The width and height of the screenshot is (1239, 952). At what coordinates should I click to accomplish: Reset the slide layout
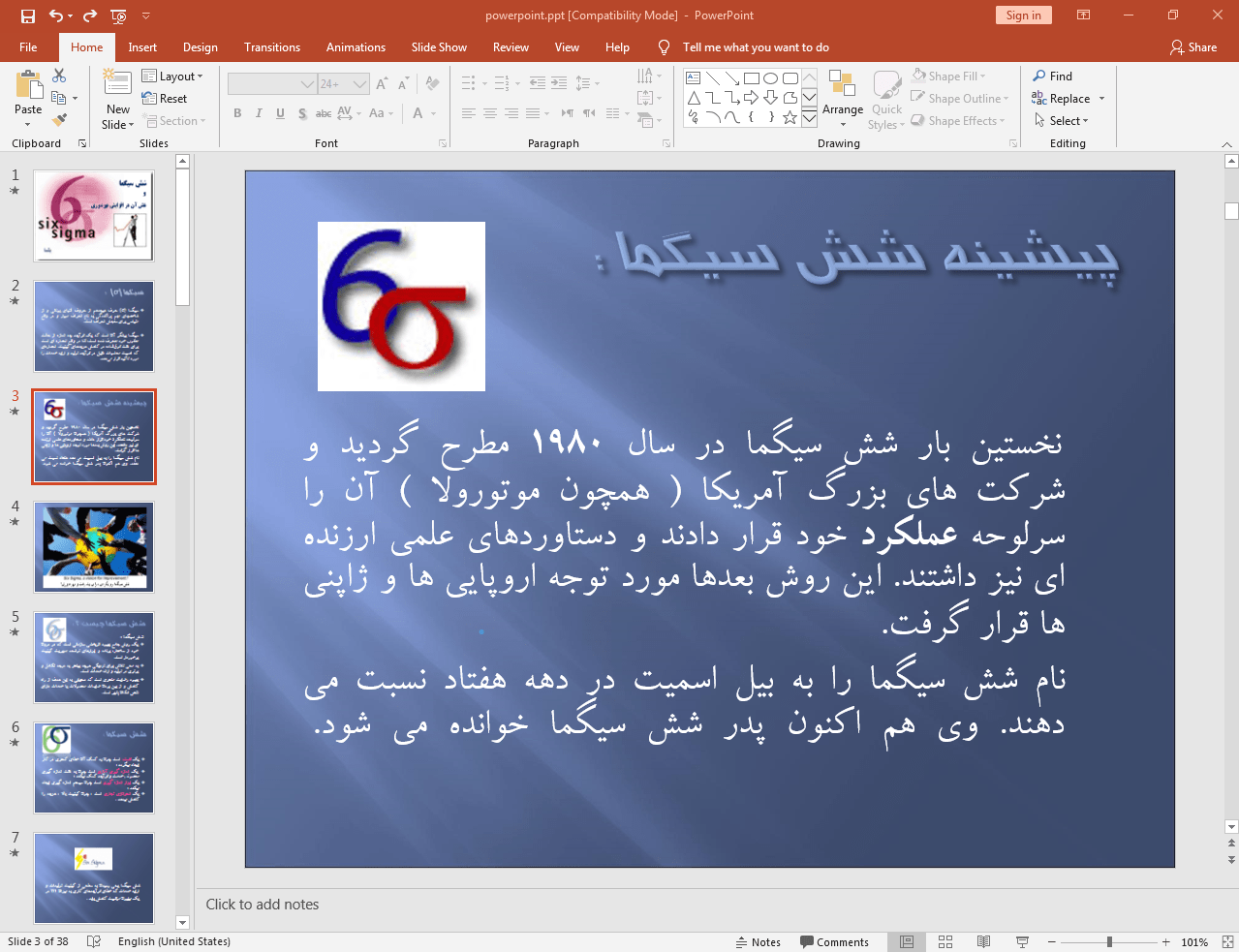click(165, 99)
